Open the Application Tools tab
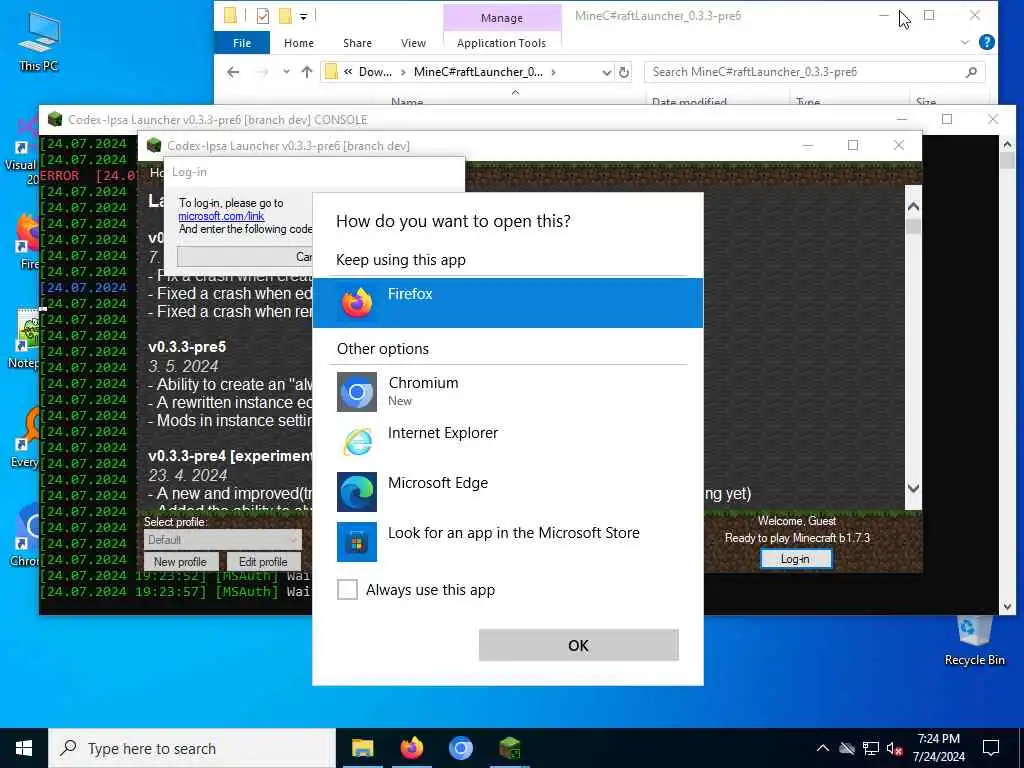1024x768 pixels. [x=501, y=43]
